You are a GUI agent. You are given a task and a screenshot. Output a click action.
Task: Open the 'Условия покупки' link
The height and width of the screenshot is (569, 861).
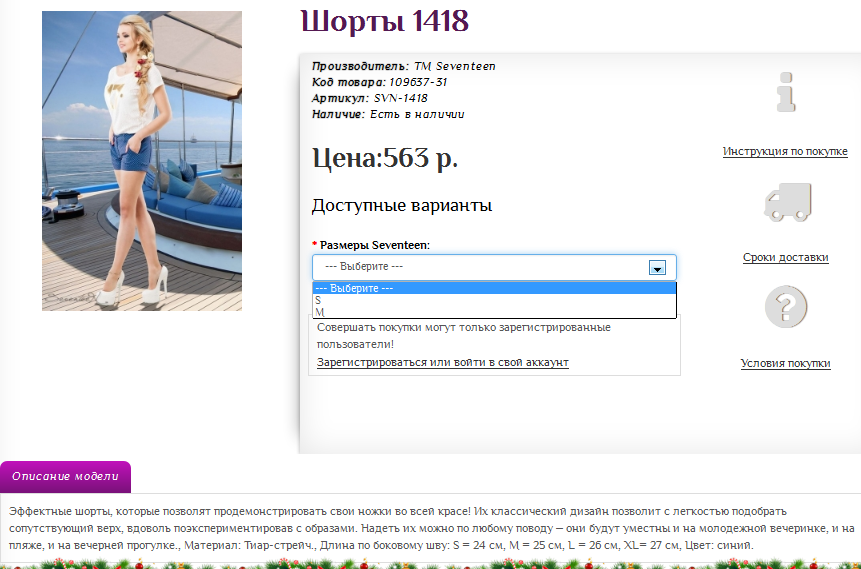785,363
